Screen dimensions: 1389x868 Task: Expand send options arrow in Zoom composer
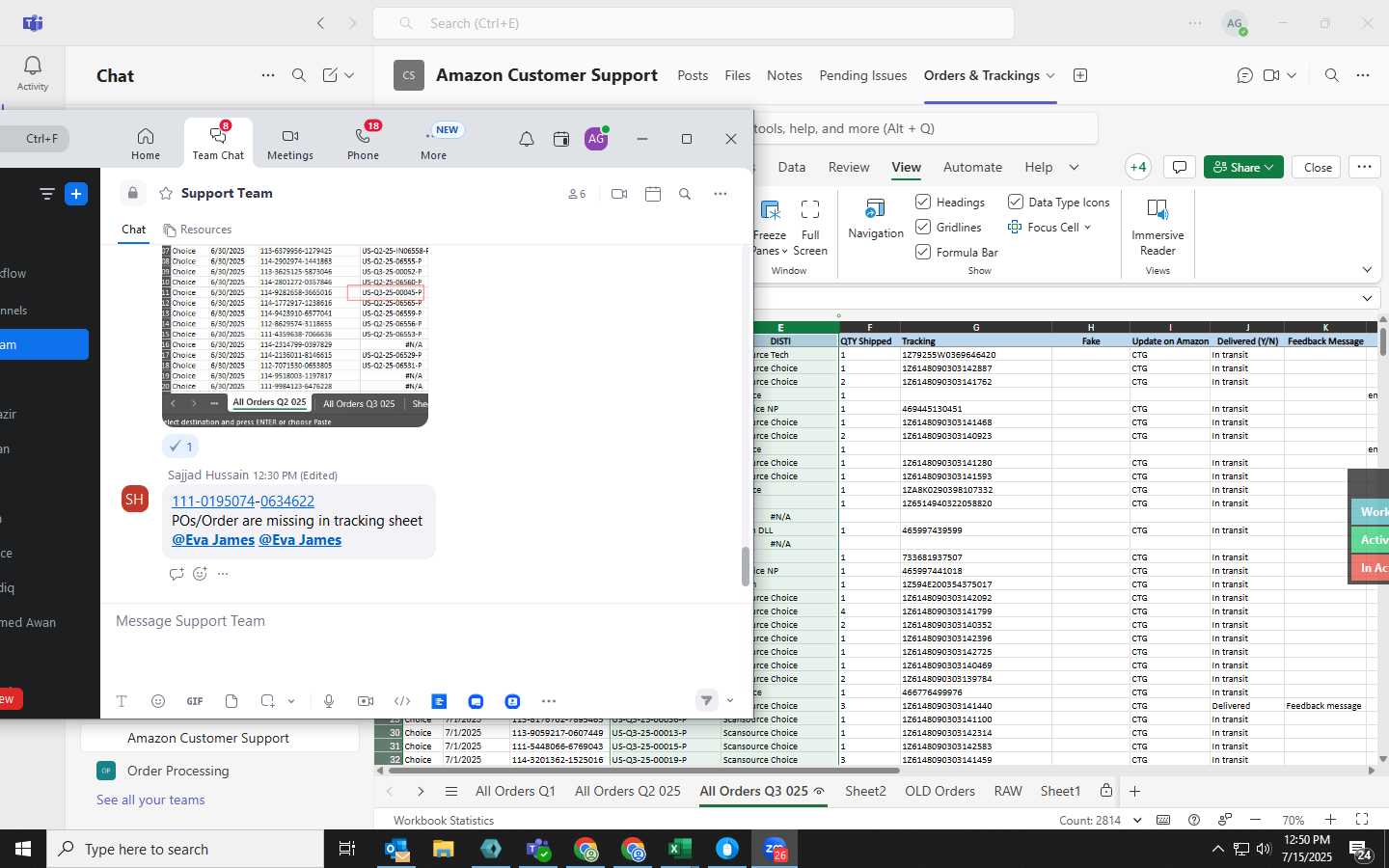pos(730,701)
